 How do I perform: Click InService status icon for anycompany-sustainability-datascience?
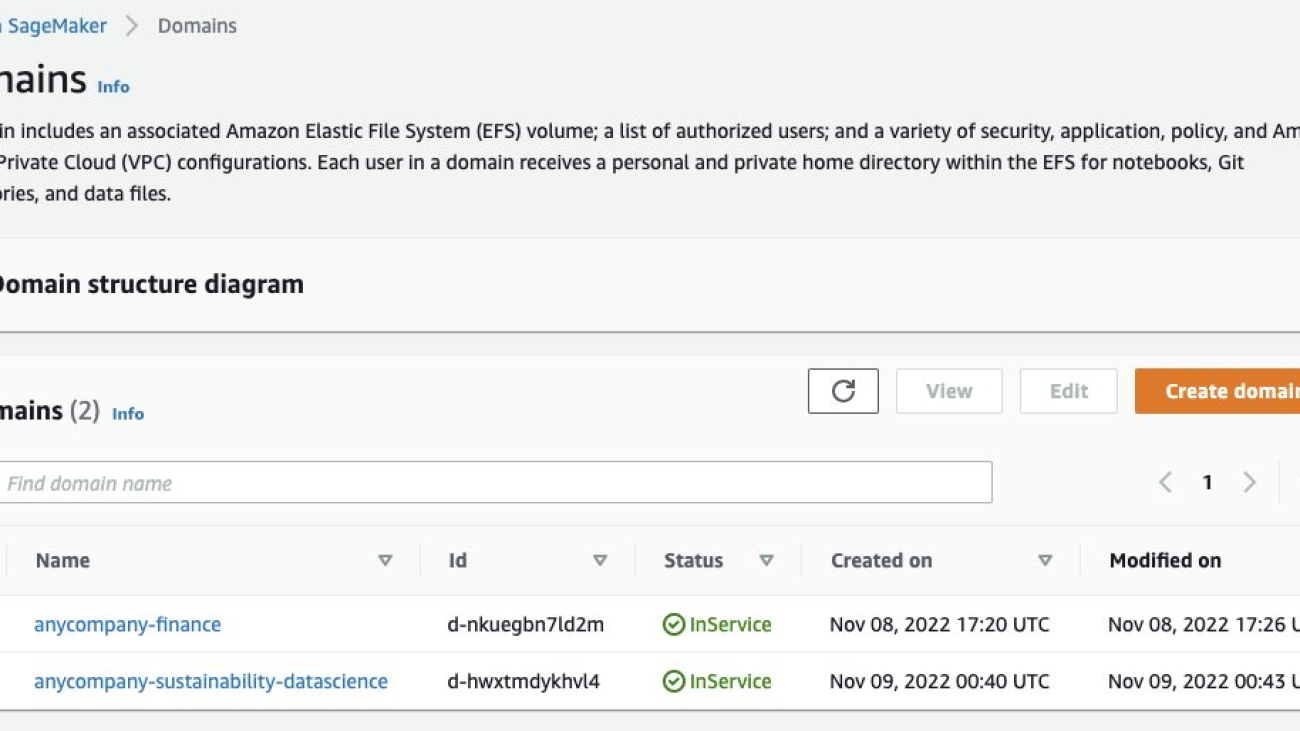tap(673, 682)
